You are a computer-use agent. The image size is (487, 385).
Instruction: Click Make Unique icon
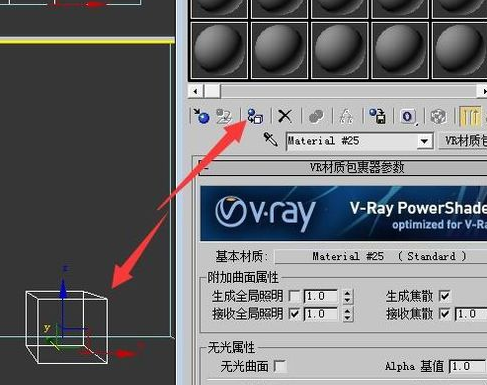click(346, 116)
